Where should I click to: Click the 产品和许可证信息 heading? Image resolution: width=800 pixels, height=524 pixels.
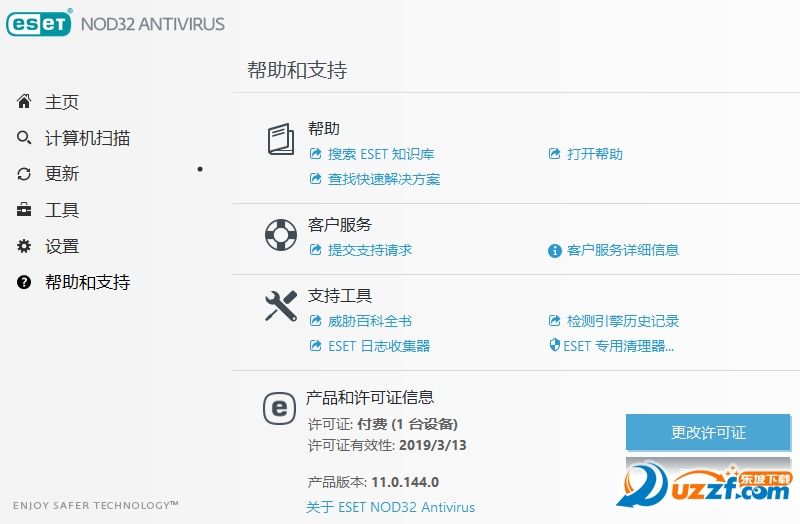(370, 397)
